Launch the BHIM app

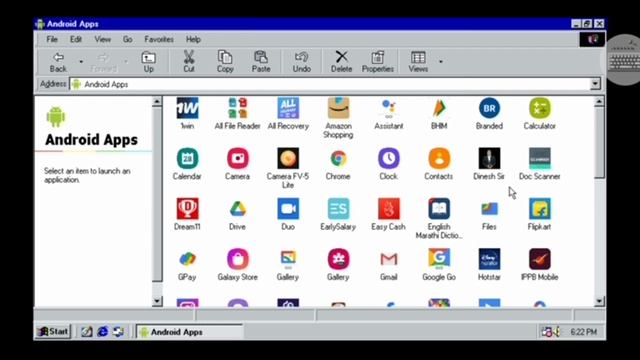pyautogui.click(x=439, y=109)
